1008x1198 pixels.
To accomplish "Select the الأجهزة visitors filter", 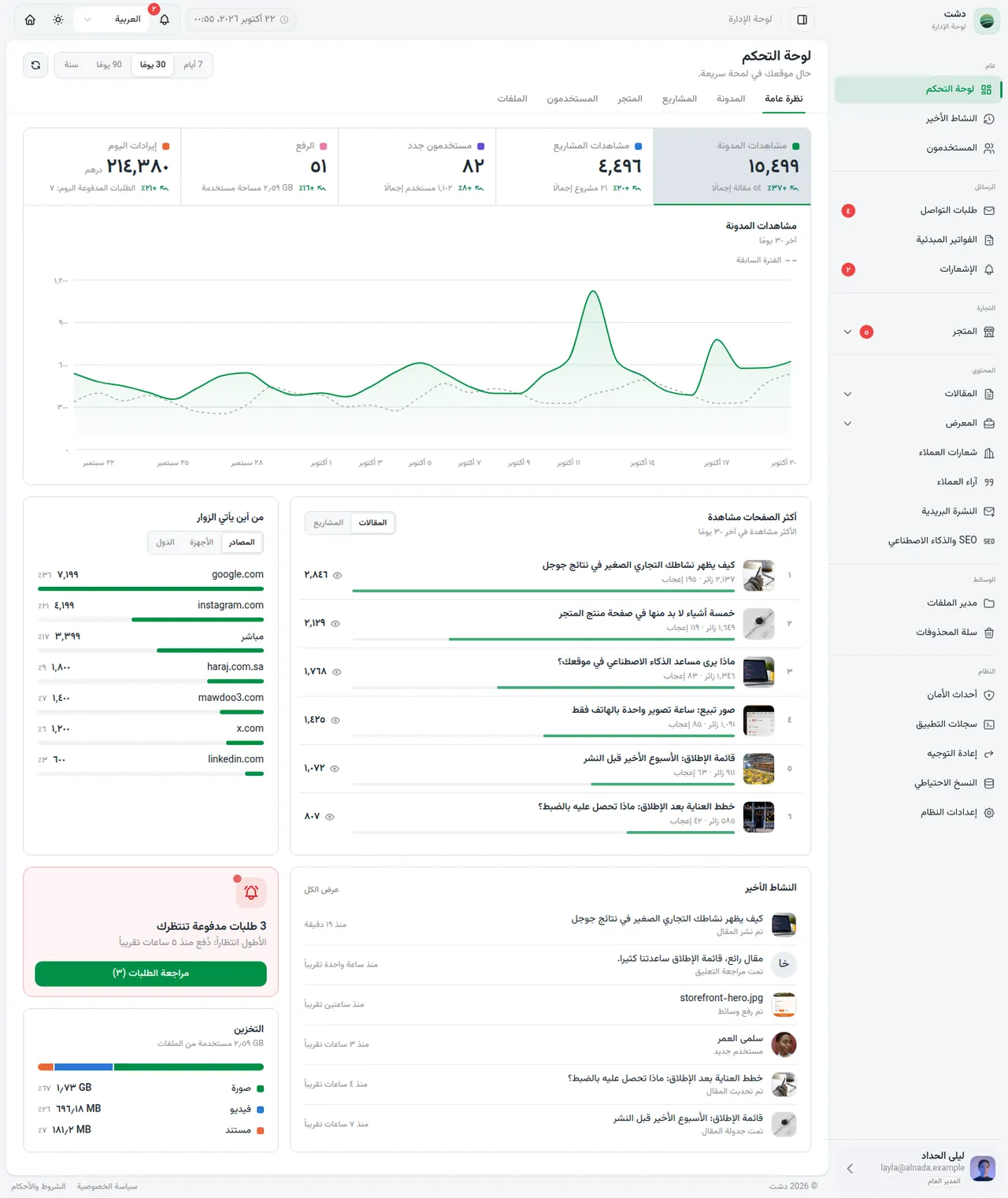I will pos(202,543).
